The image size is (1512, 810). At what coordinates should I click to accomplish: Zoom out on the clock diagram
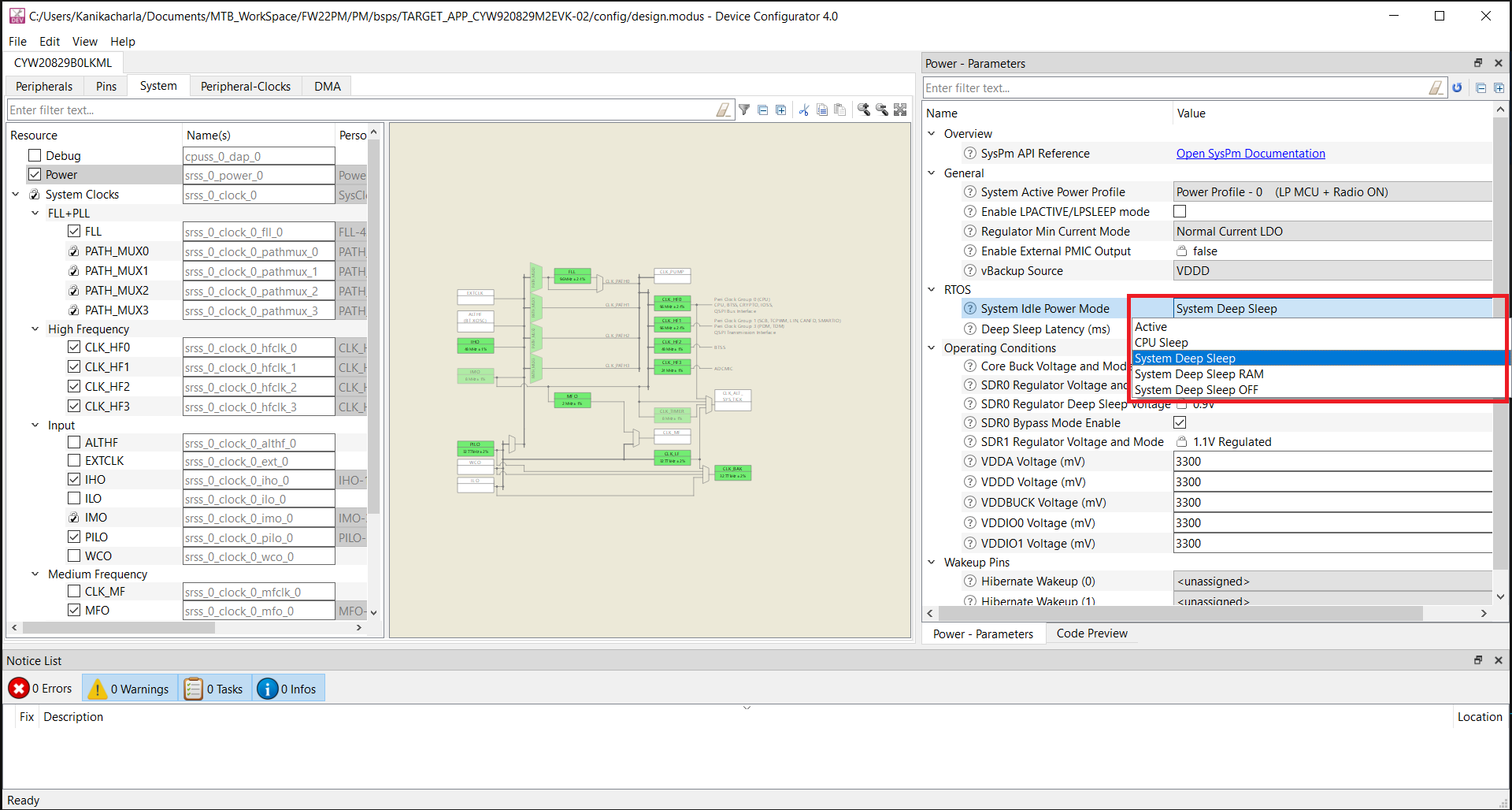coord(882,110)
